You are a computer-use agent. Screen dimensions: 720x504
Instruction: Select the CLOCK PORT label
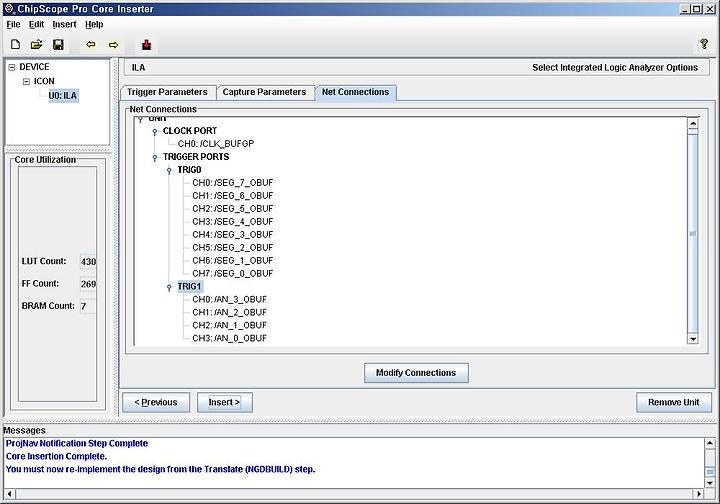pos(190,131)
